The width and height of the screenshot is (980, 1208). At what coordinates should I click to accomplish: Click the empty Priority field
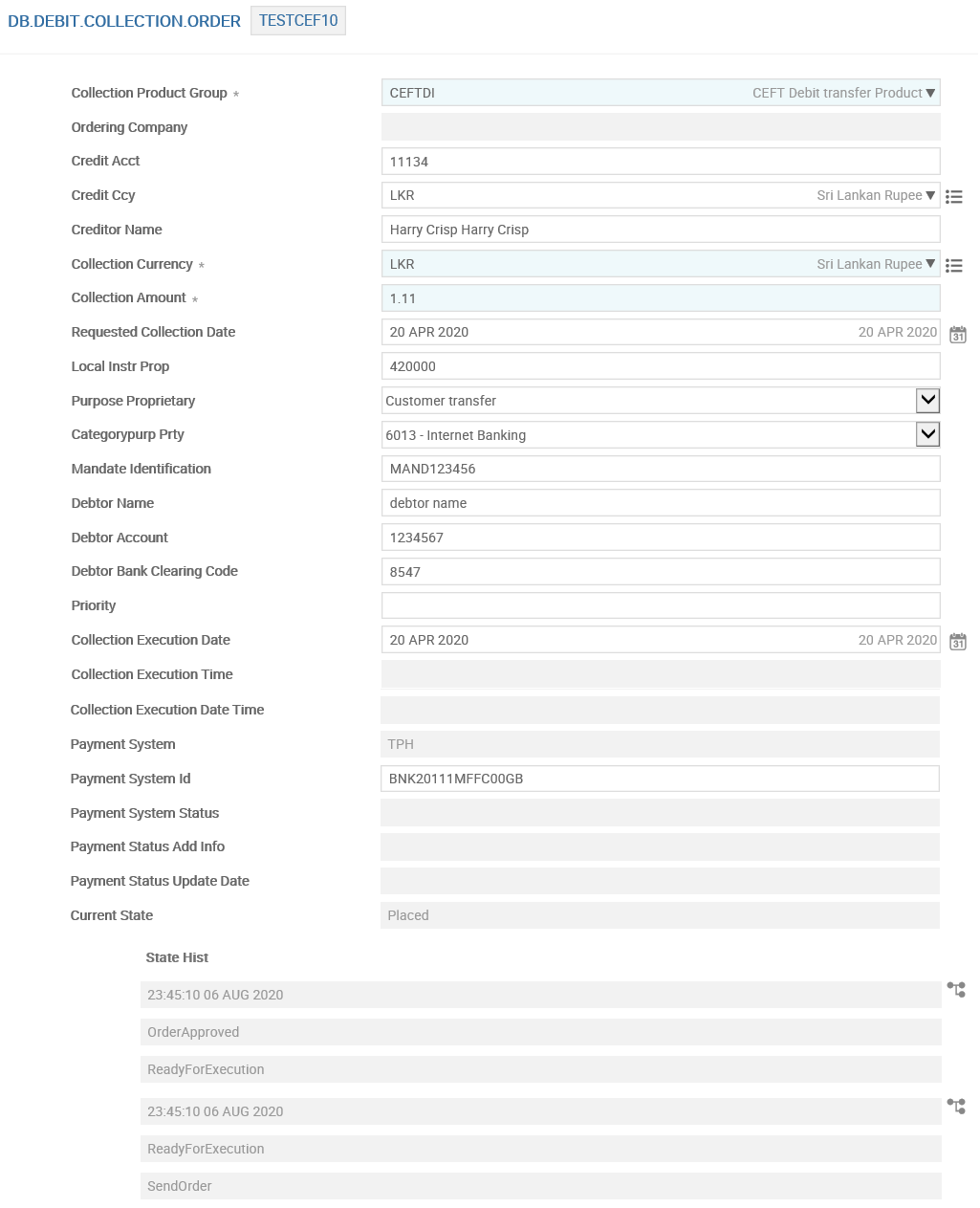click(x=660, y=605)
